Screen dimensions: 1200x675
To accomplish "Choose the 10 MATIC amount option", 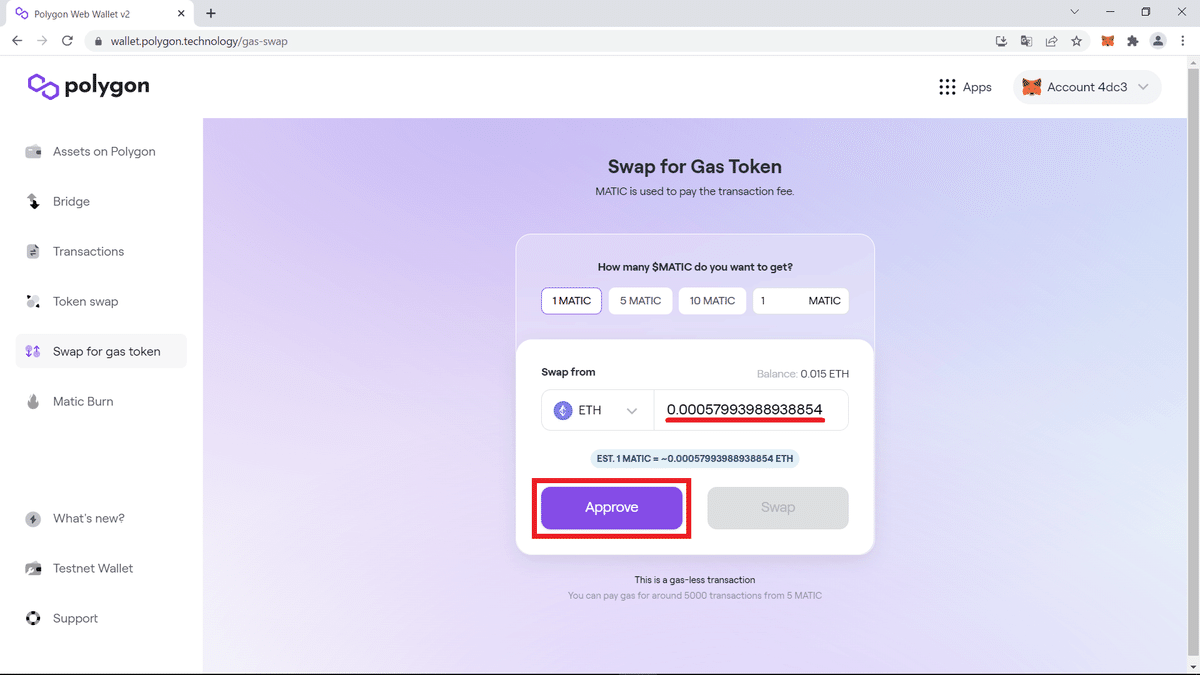I will coord(712,301).
